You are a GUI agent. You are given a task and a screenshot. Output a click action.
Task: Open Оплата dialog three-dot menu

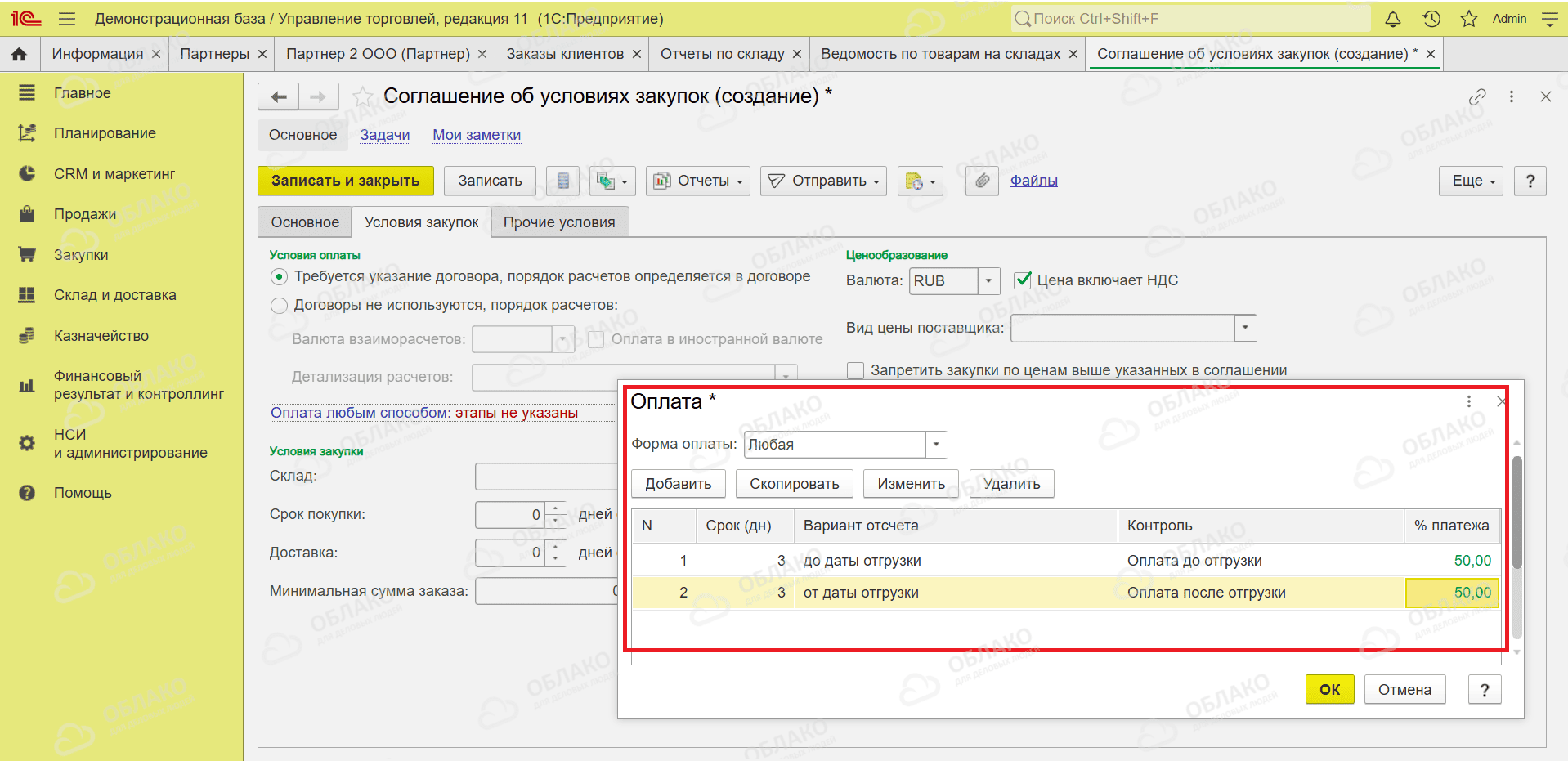tap(1469, 401)
